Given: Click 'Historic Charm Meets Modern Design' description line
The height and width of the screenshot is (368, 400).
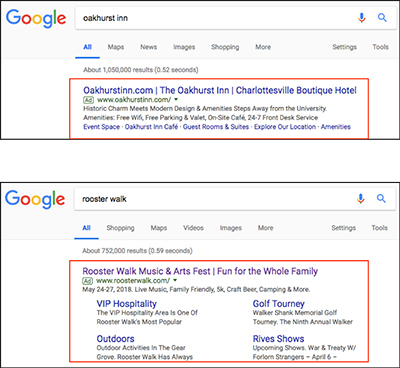Looking at the screenshot, I should [205, 109].
